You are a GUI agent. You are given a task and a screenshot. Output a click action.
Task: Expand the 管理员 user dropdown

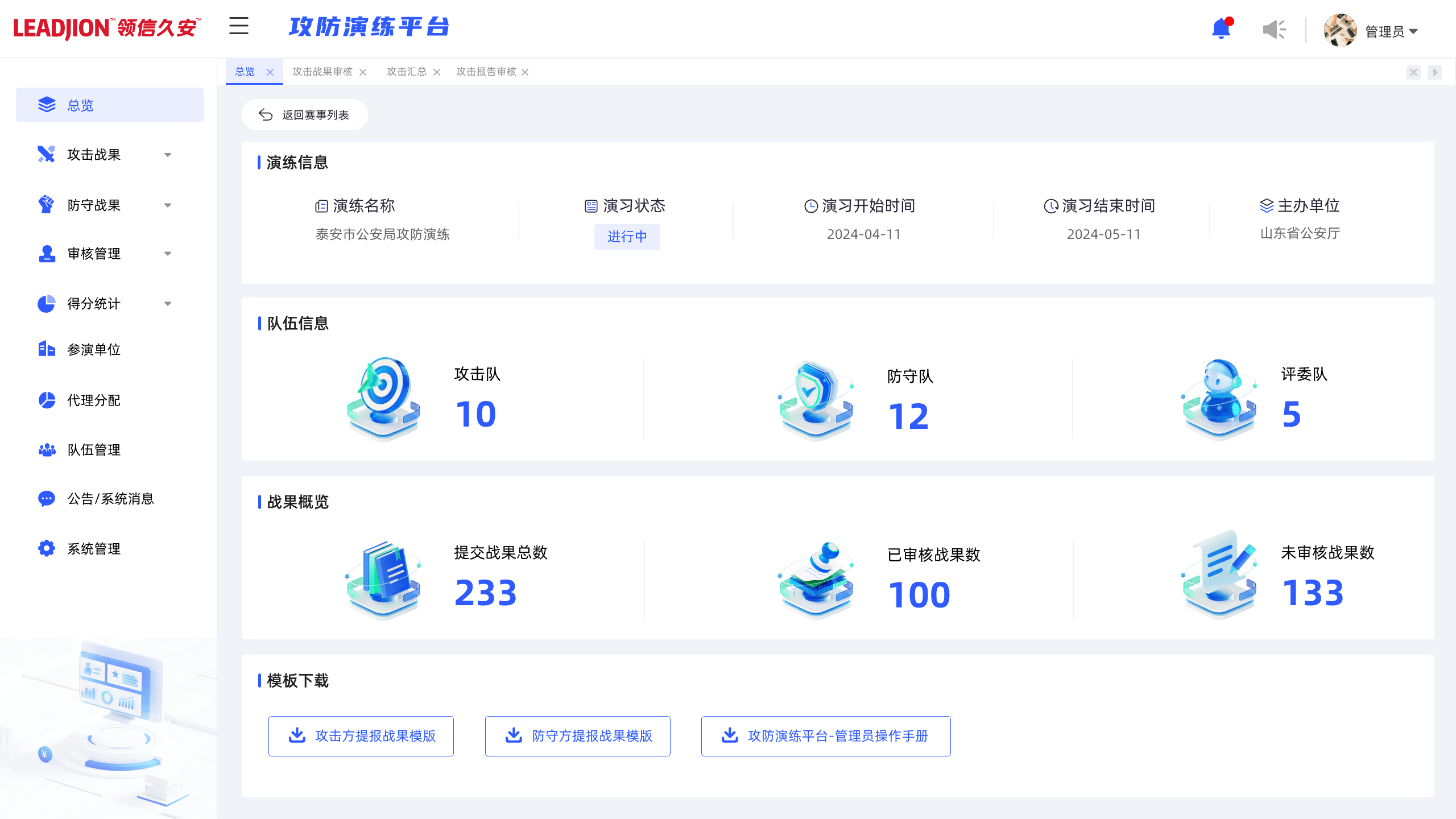[1391, 31]
